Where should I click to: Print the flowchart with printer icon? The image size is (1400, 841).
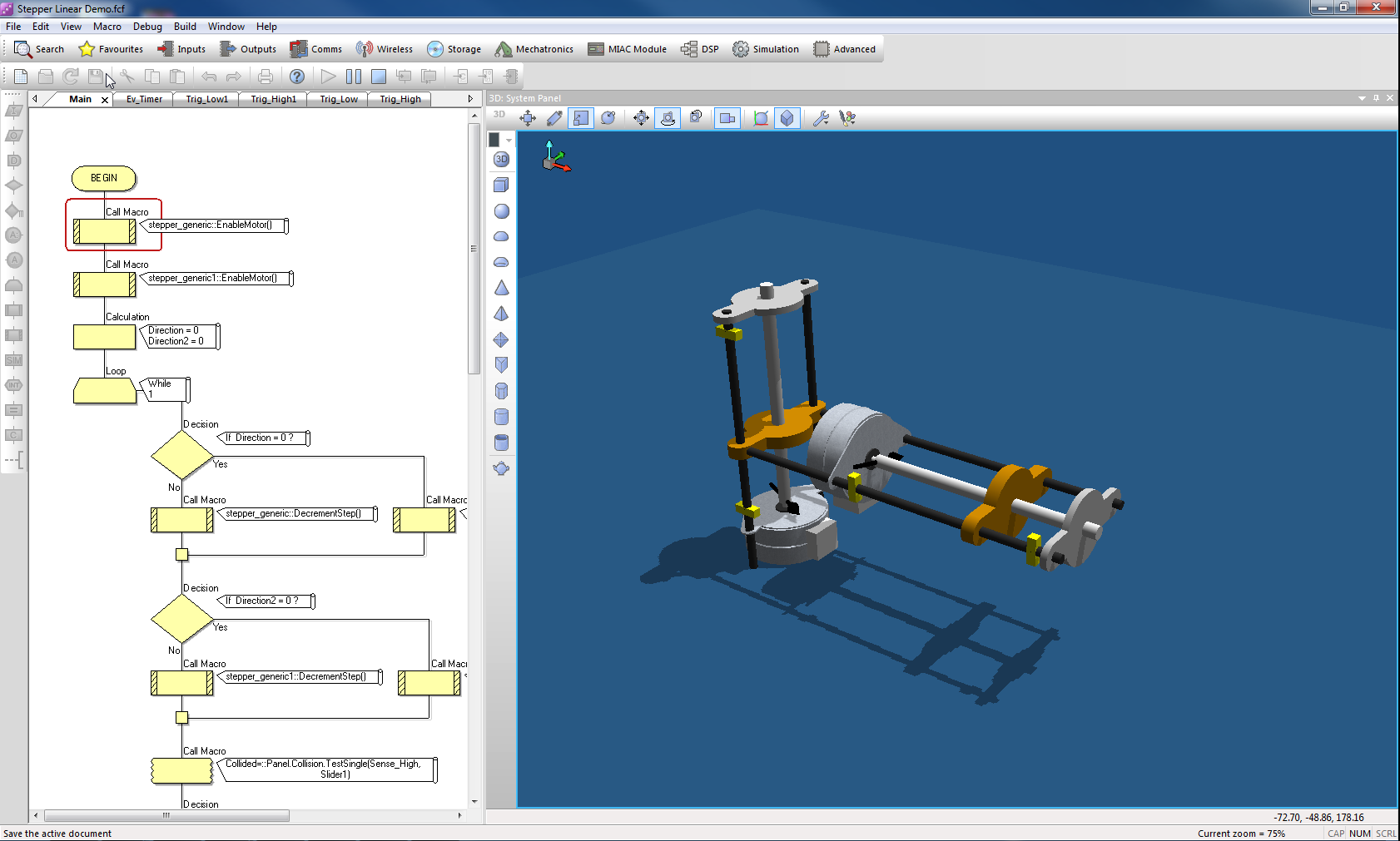click(x=266, y=77)
